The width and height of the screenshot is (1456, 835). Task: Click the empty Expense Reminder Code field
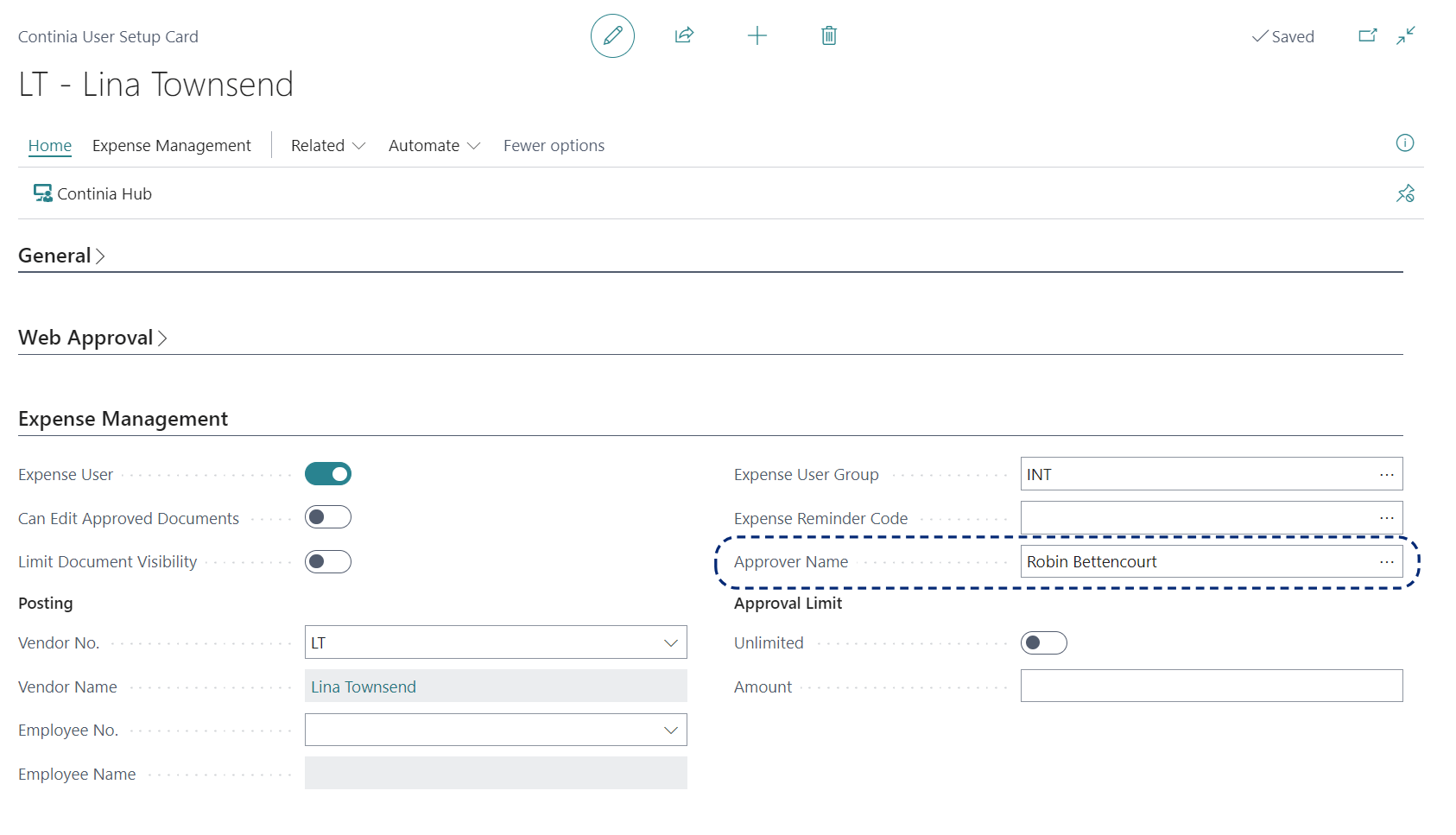click(x=1212, y=518)
